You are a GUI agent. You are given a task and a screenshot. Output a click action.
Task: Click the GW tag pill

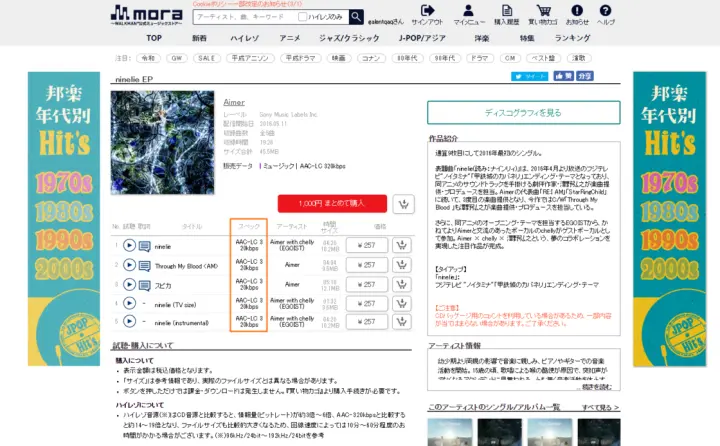[177, 58]
